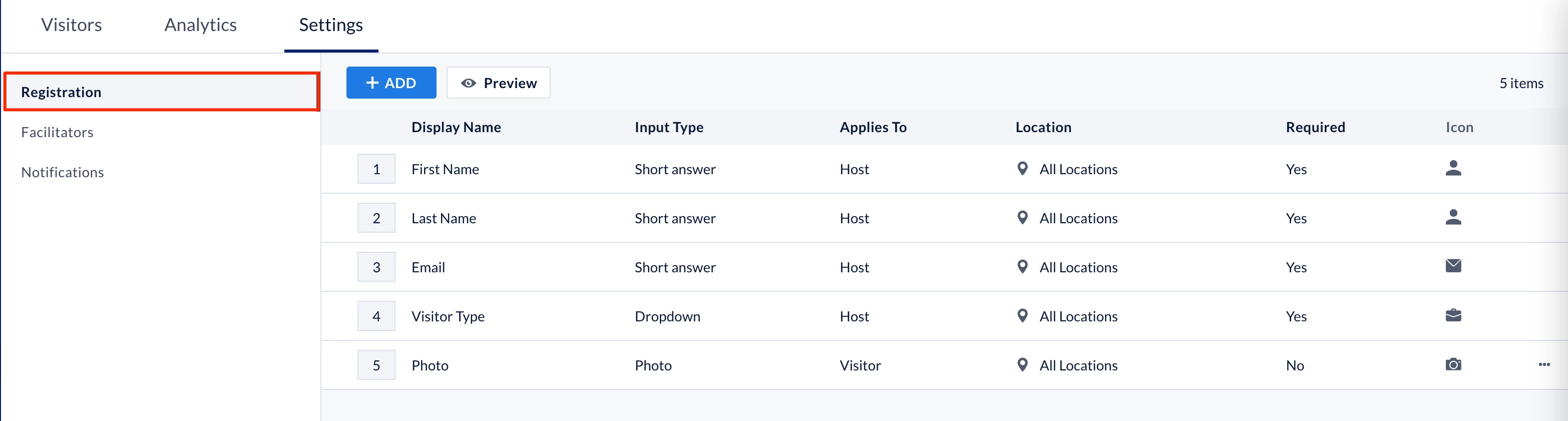Preview the registration form
Viewport: 1568px width, 421px height.
[x=498, y=83]
